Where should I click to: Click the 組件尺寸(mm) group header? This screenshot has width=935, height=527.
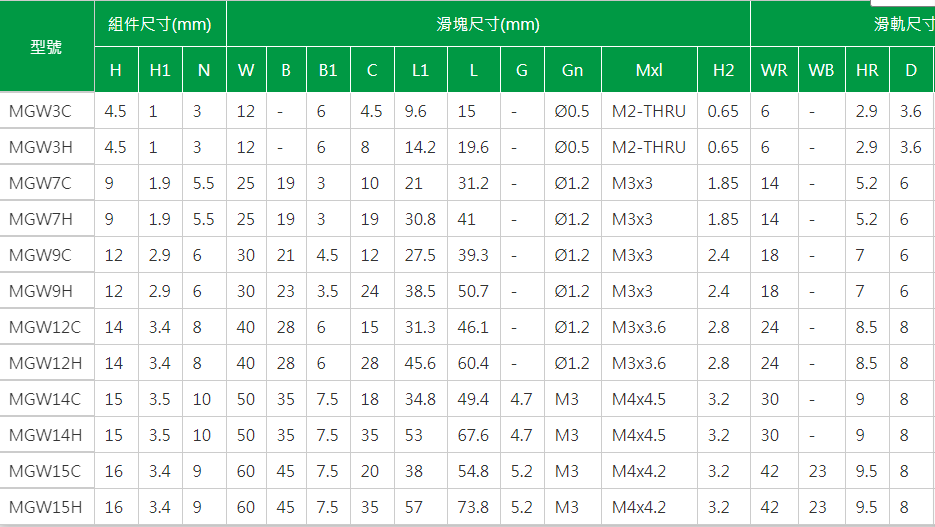point(160,24)
